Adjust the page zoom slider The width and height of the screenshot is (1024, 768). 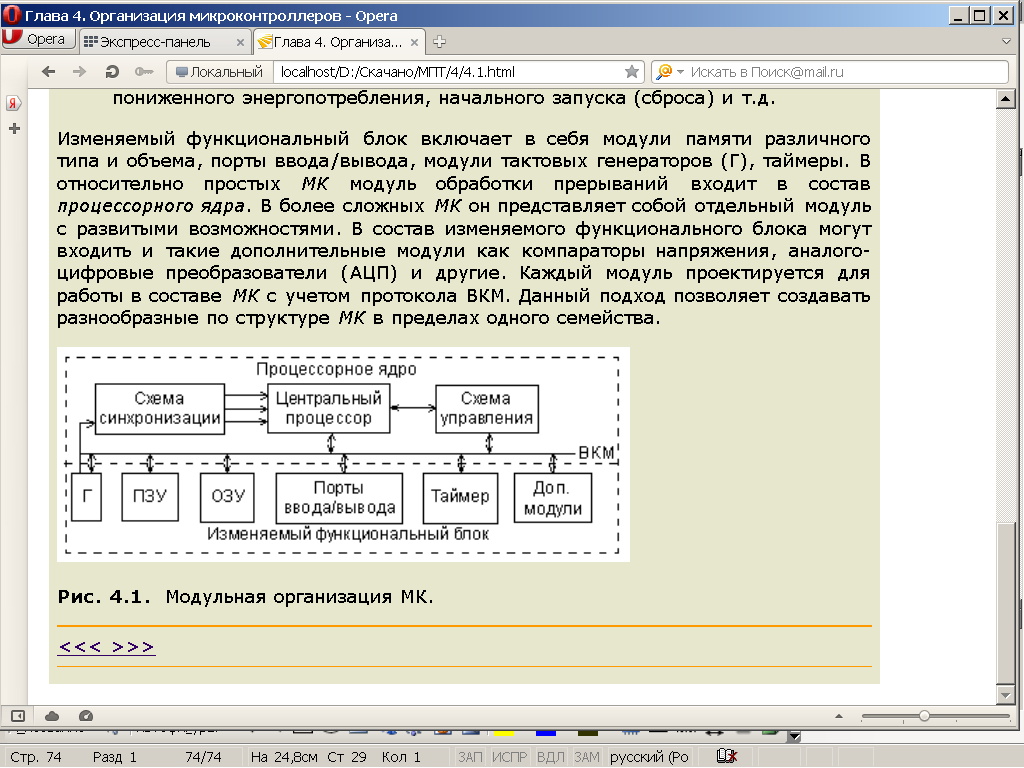tap(935, 716)
